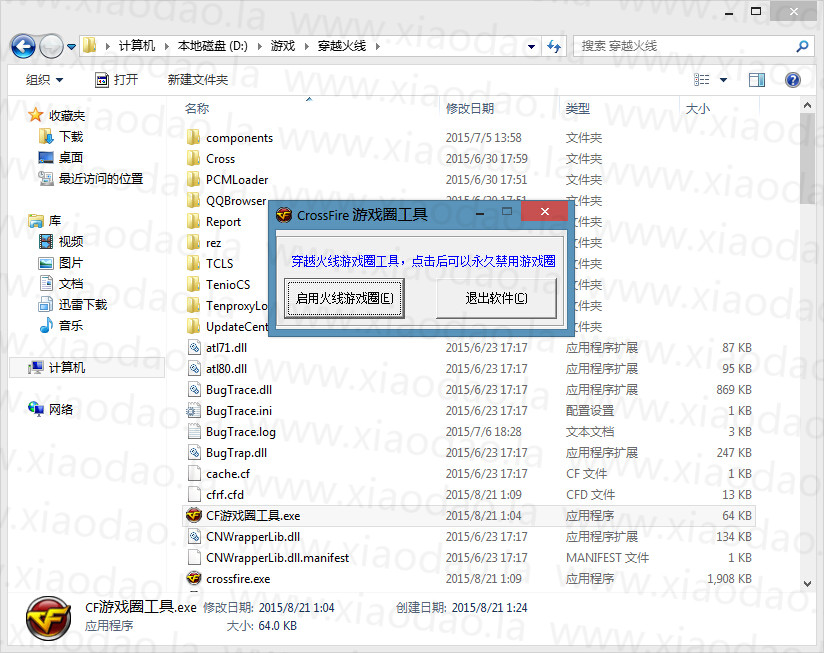Select the CF游戏圈工具.exe file icon
Viewport: 824px width, 653px height.
click(x=194, y=516)
